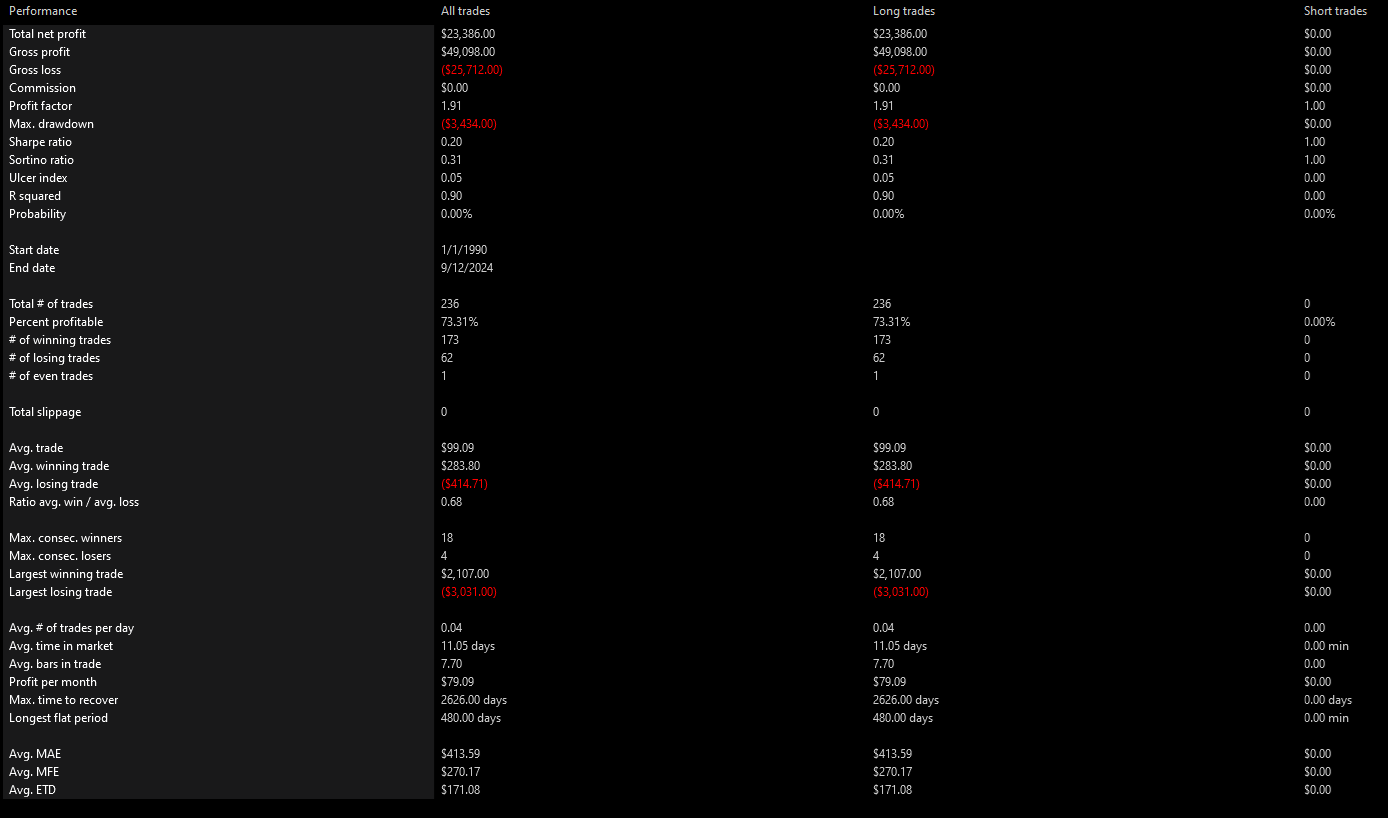The width and height of the screenshot is (1388, 818).
Task: Select the R squared row label
Action: (35, 196)
